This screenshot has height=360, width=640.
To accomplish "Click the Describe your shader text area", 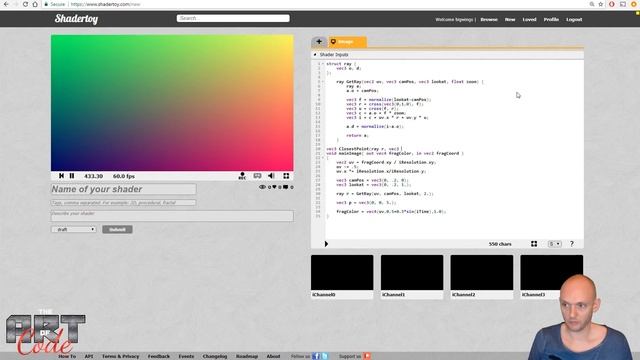I will click(x=172, y=216).
